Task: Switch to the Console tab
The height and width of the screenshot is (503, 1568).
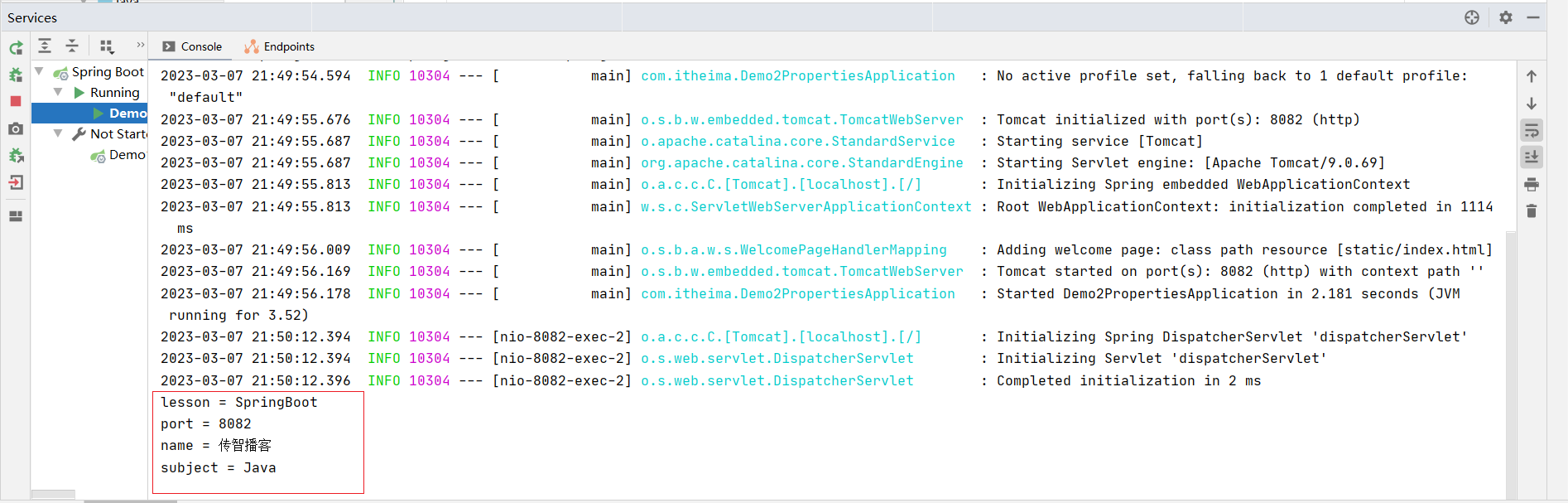Action: coord(192,46)
